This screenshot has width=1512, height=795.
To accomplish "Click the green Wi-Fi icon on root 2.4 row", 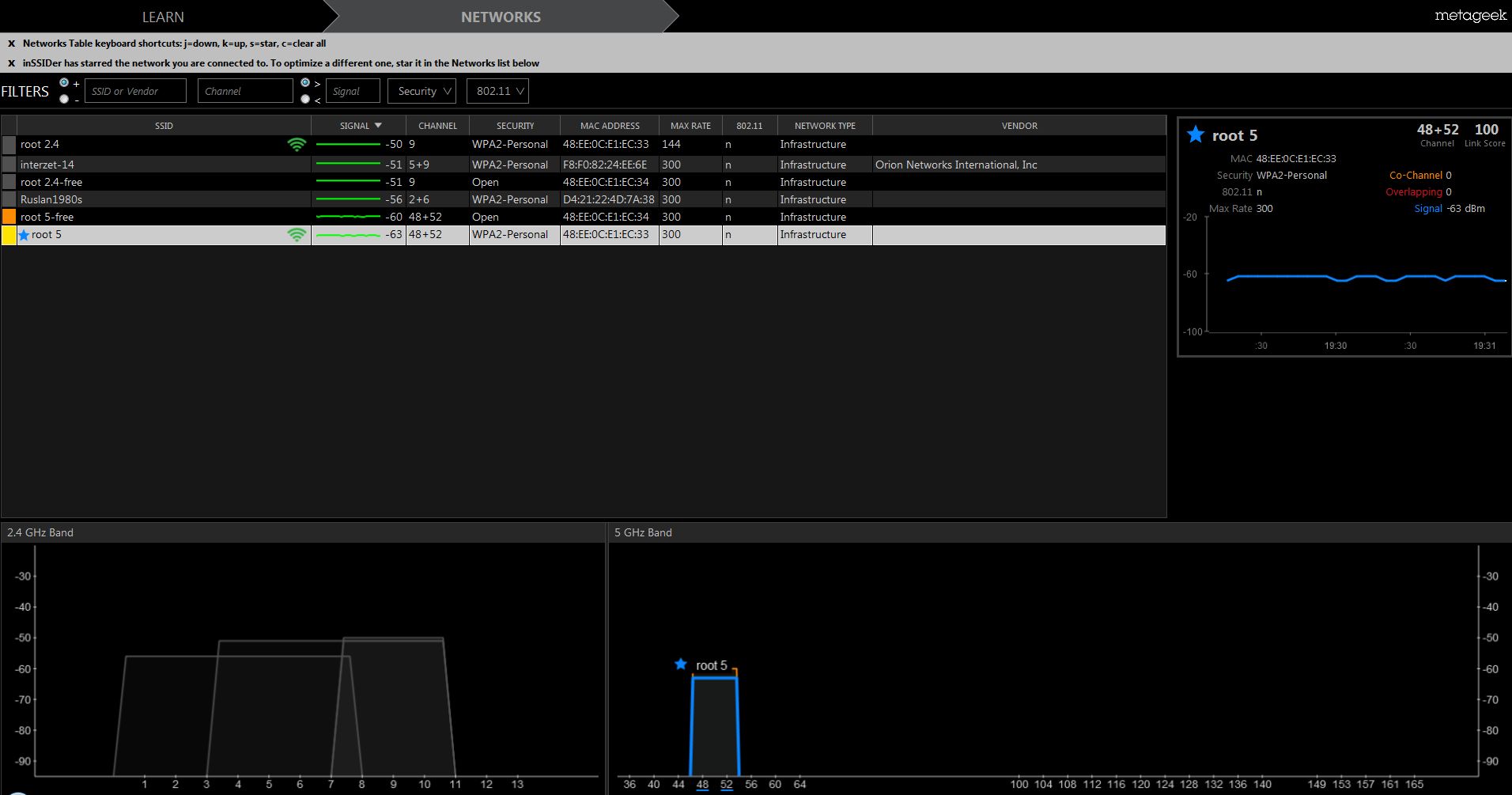I will tap(297, 145).
